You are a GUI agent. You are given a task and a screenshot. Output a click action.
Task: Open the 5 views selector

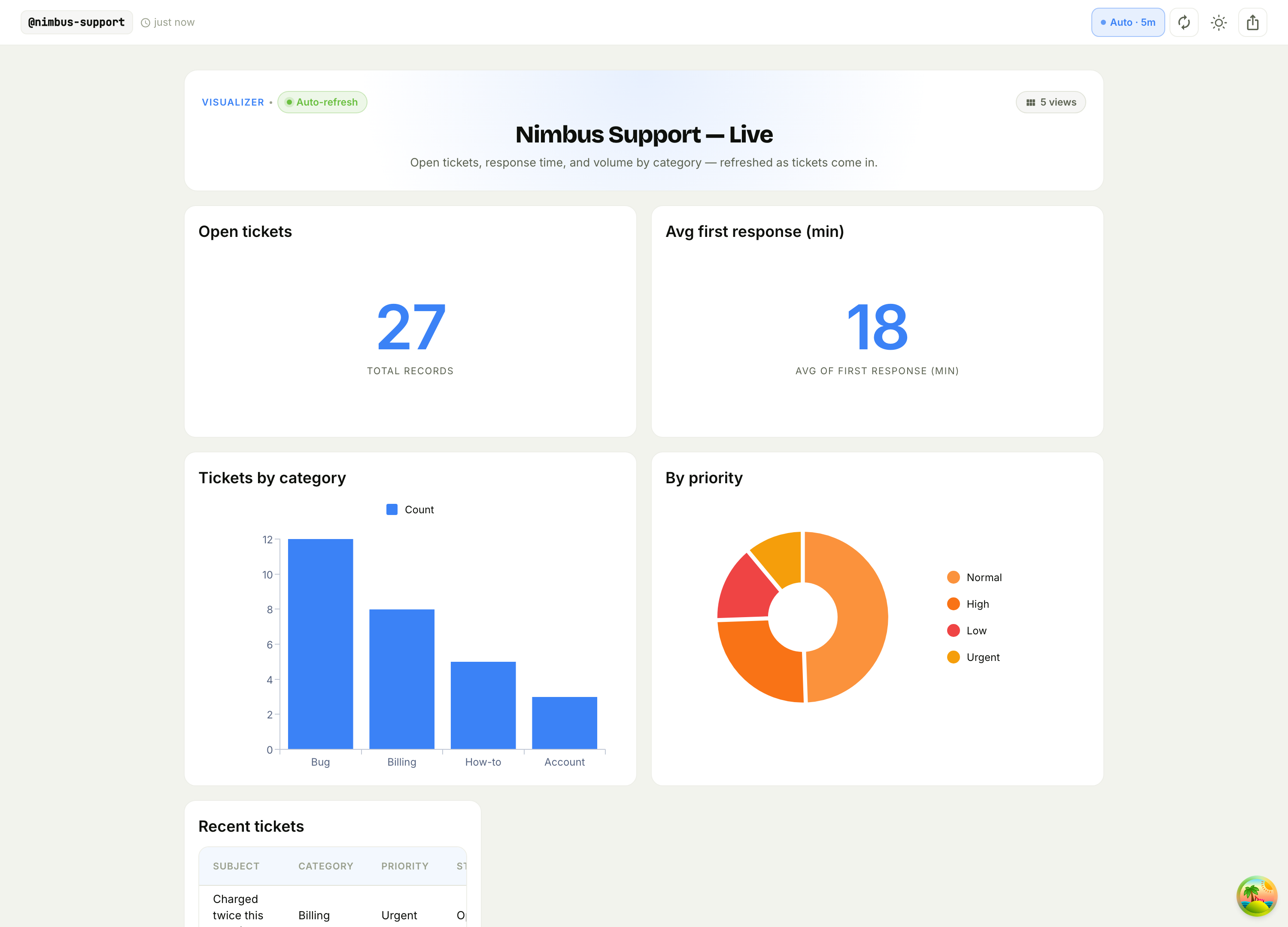click(1051, 102)
